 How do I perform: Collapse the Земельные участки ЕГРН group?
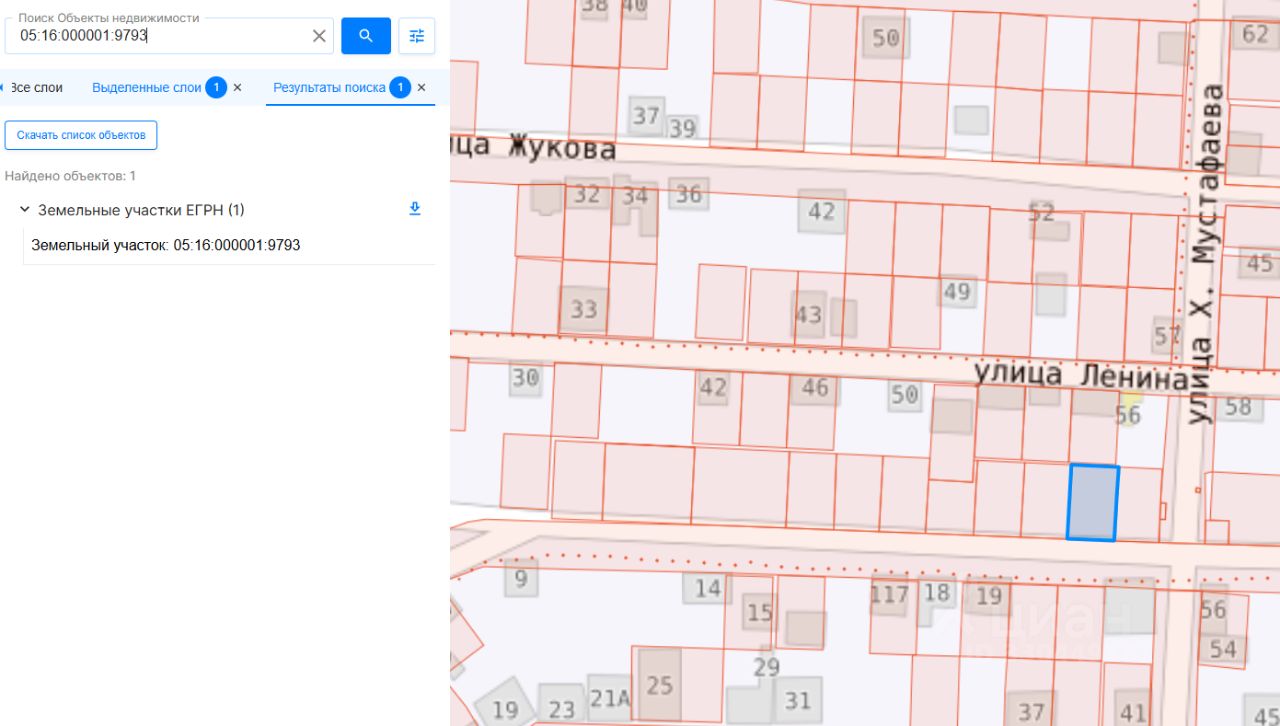pos(25,210)
